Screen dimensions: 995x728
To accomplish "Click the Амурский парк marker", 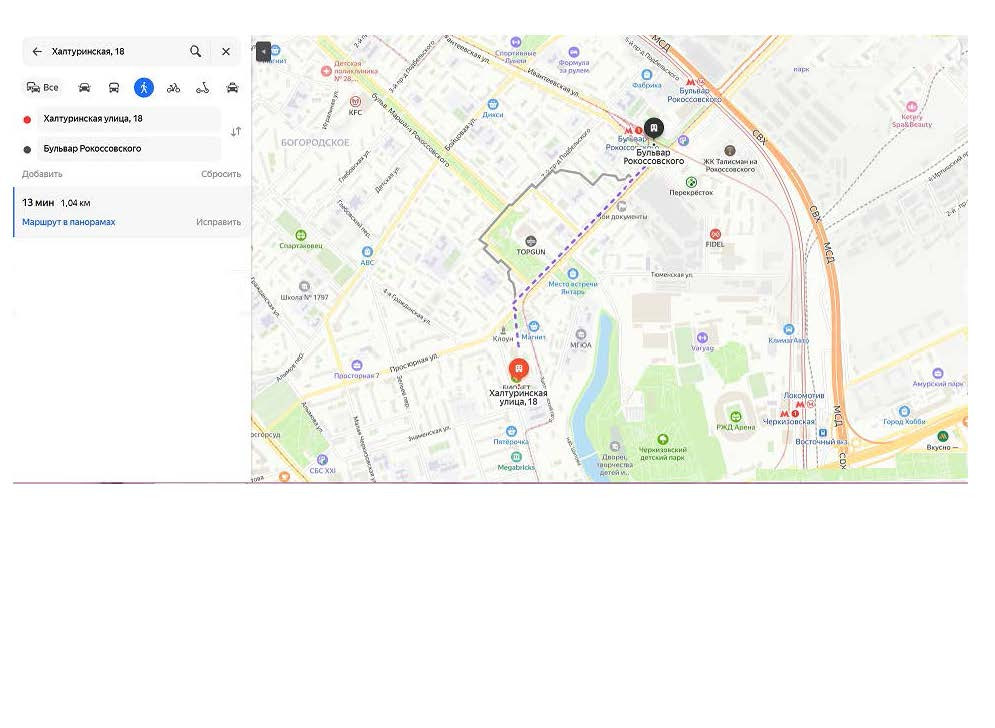I will [x=938, y=373].
